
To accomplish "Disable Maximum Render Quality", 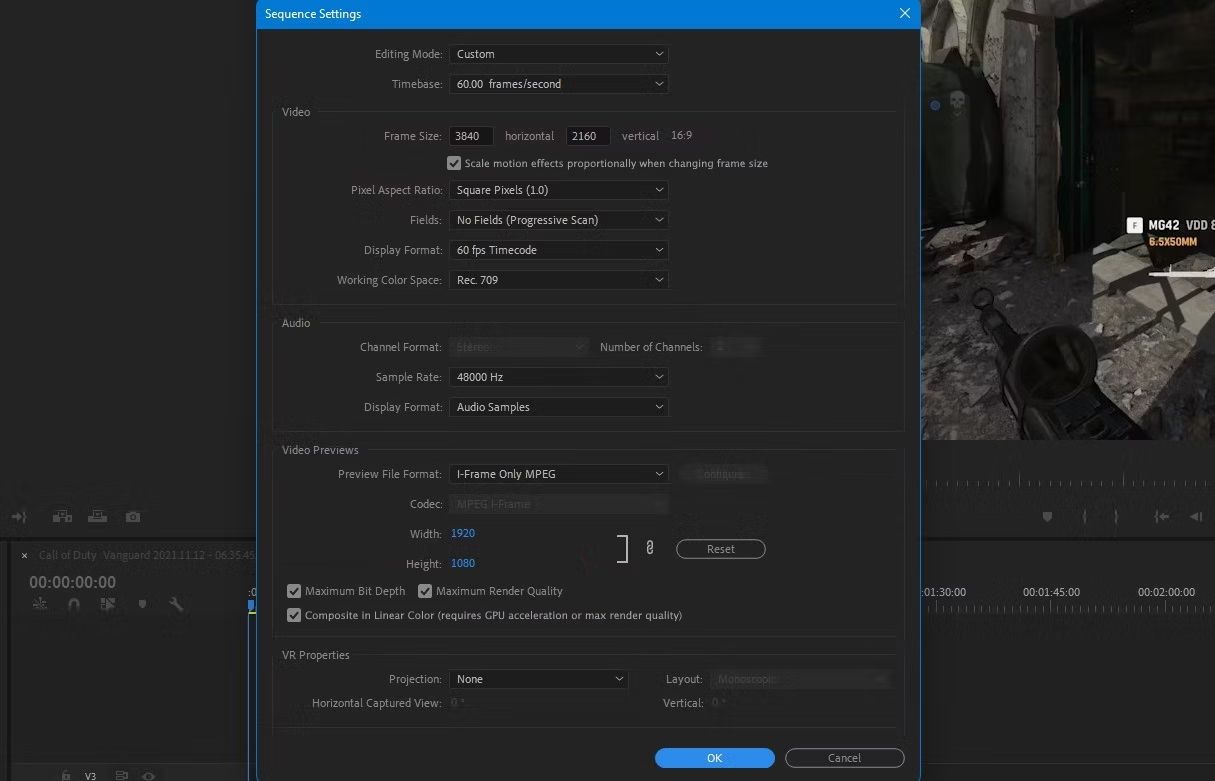I will point(425,591).
